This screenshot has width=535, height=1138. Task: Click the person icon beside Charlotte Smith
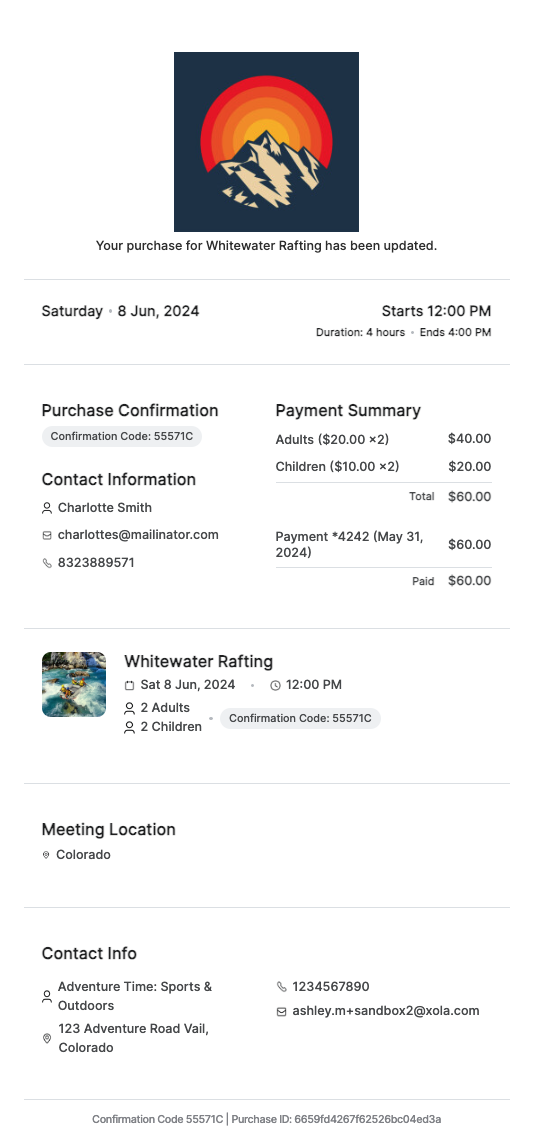click(x=47, y=508)
